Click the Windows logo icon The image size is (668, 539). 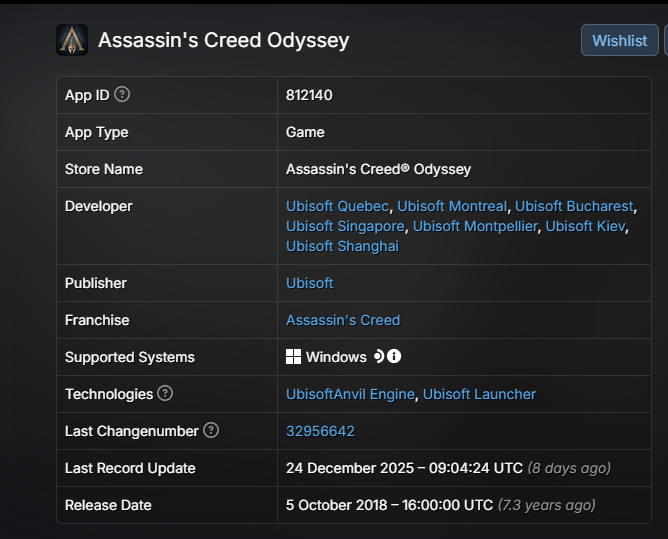tap(294, 357)
